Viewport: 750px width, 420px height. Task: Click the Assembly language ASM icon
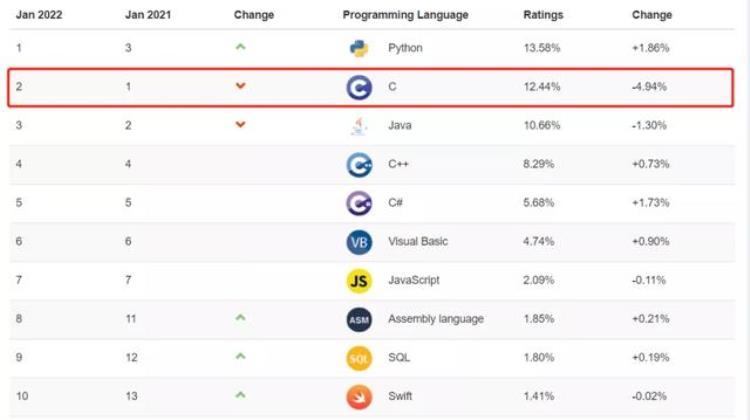[359, 319]
